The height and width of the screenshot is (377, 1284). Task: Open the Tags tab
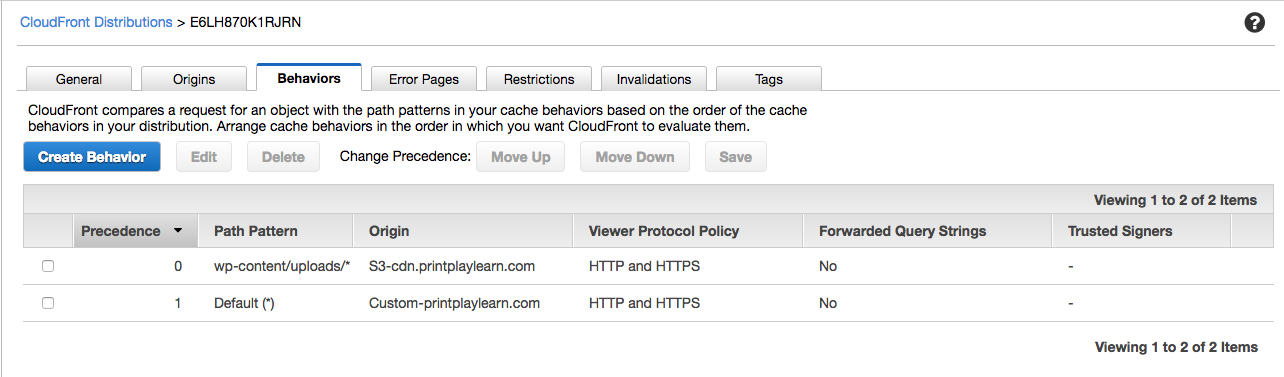[x=769, y=79]
